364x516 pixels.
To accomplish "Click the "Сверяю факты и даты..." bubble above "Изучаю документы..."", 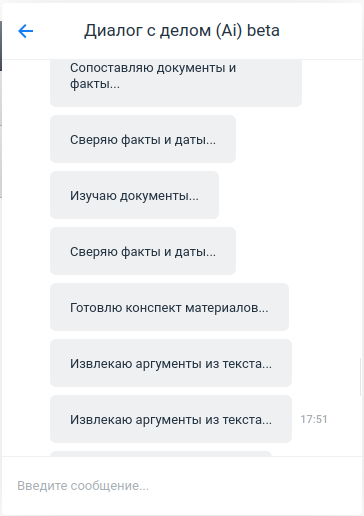I will [x=143, y=139].
